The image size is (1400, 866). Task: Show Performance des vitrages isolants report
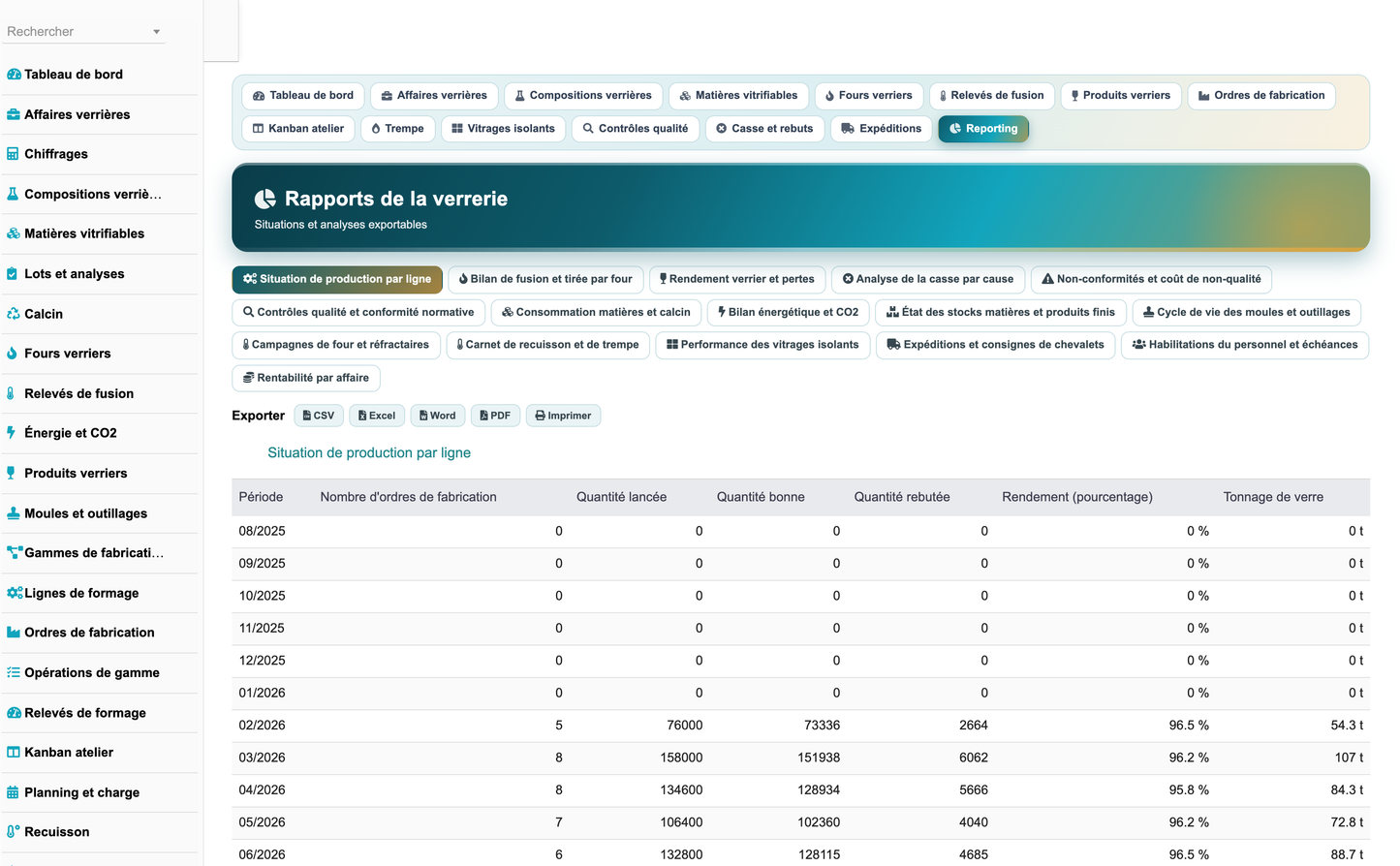click(763, 345)
